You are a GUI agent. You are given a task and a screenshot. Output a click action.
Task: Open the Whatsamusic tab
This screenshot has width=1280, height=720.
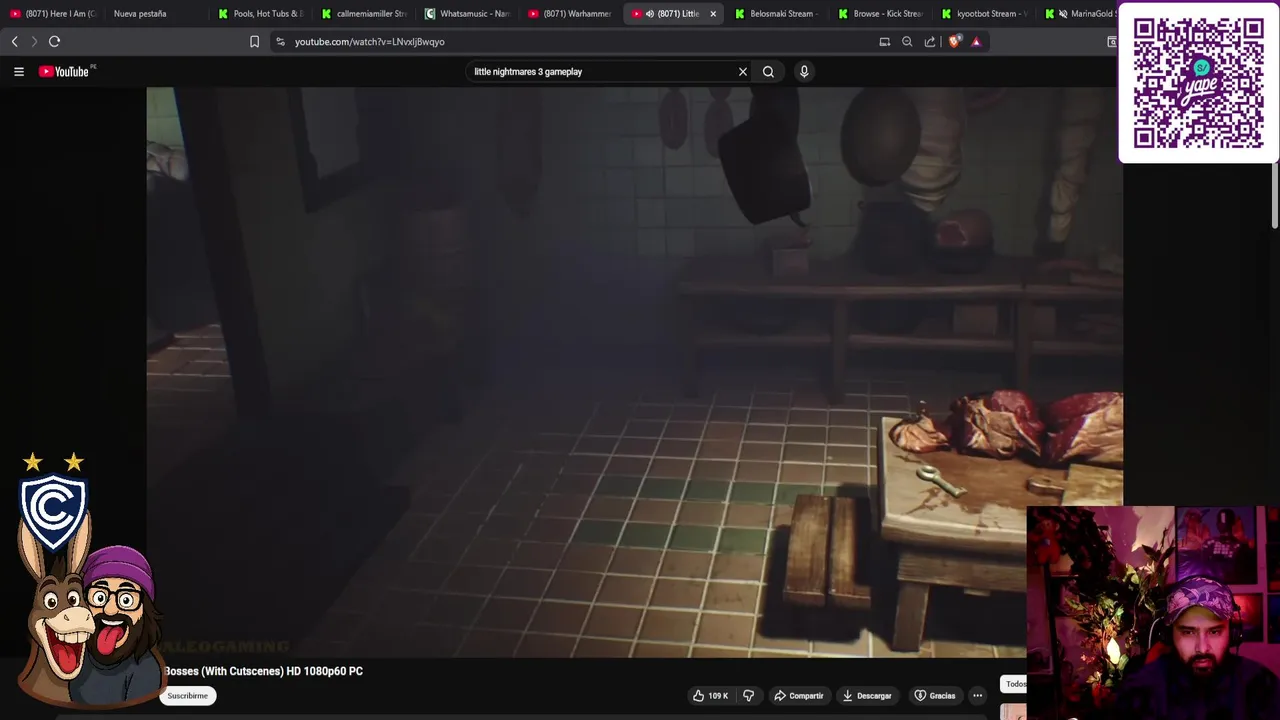pyautogui.click(x=468, y=14)
